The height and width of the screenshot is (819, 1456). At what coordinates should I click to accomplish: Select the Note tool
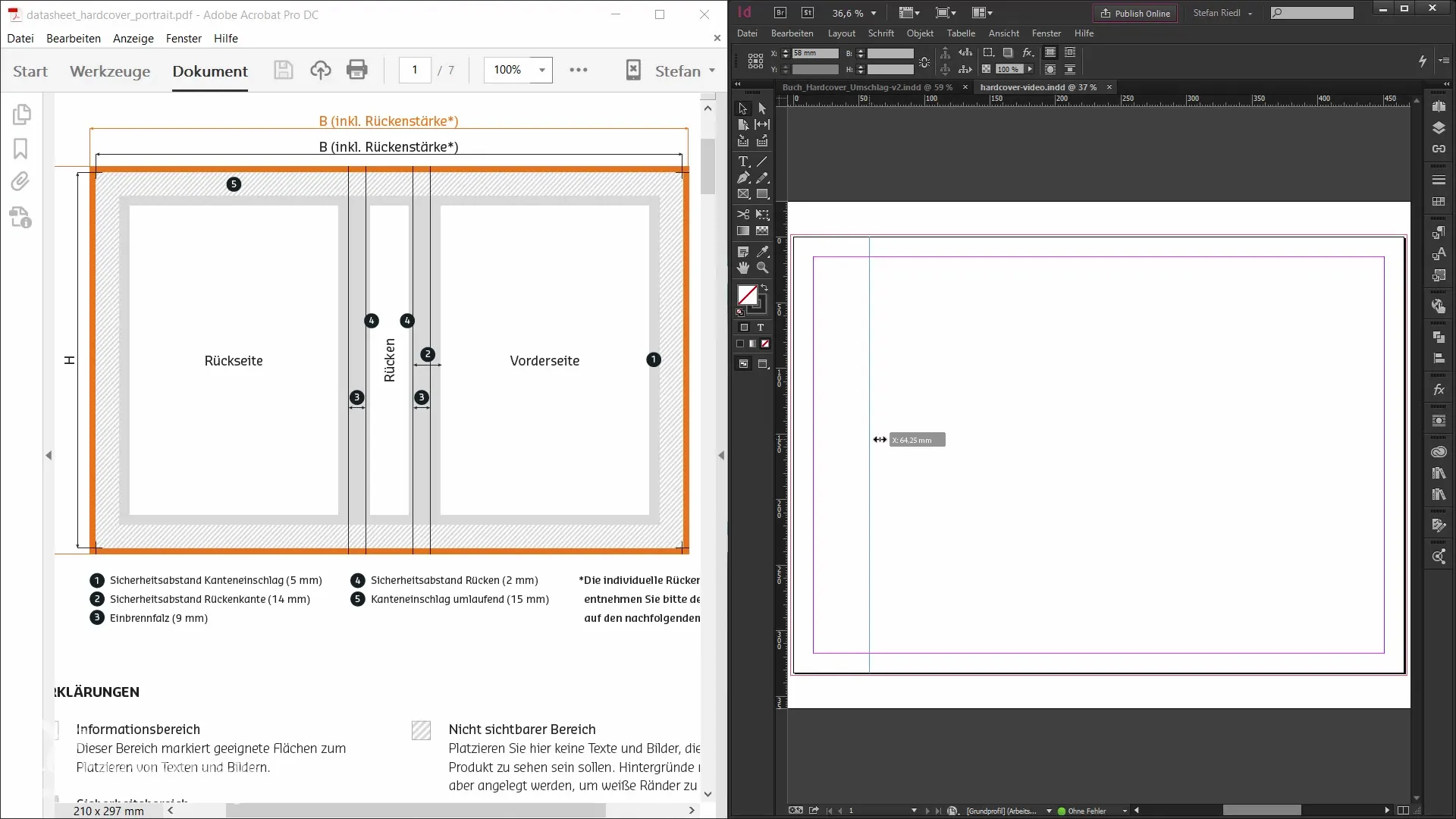743,252
